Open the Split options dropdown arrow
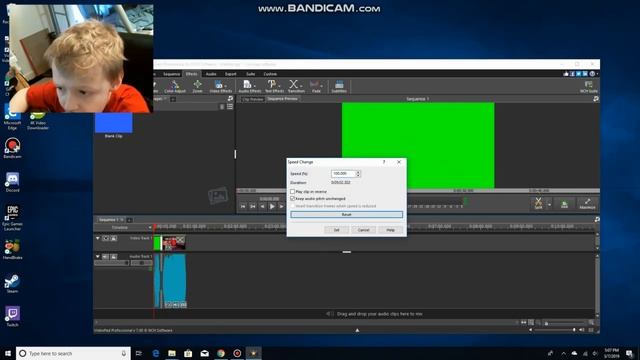This screenshot has height=360, width=640. click(x=549, y=204)
